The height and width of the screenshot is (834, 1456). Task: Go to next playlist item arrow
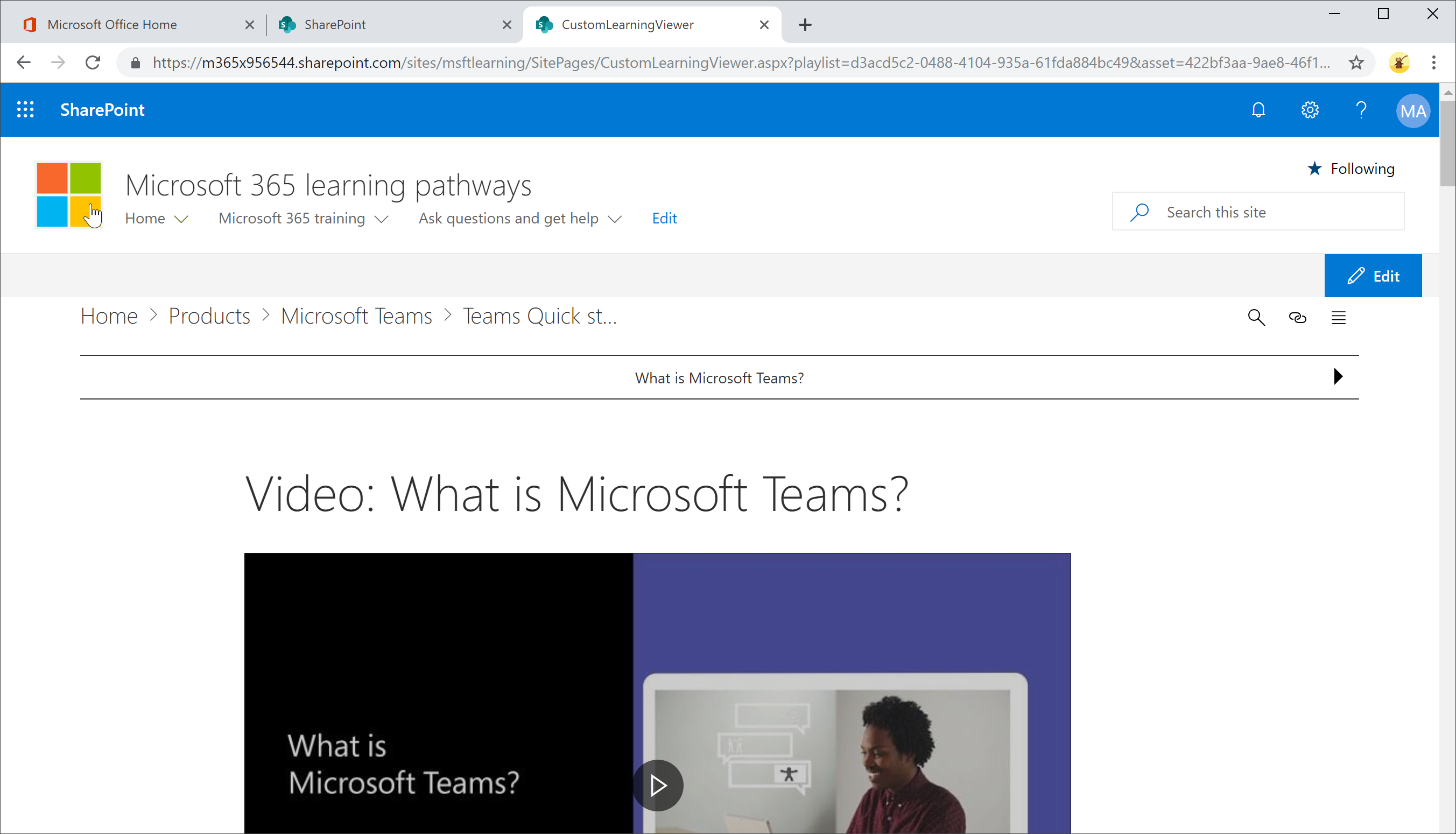pos(1338,377)
